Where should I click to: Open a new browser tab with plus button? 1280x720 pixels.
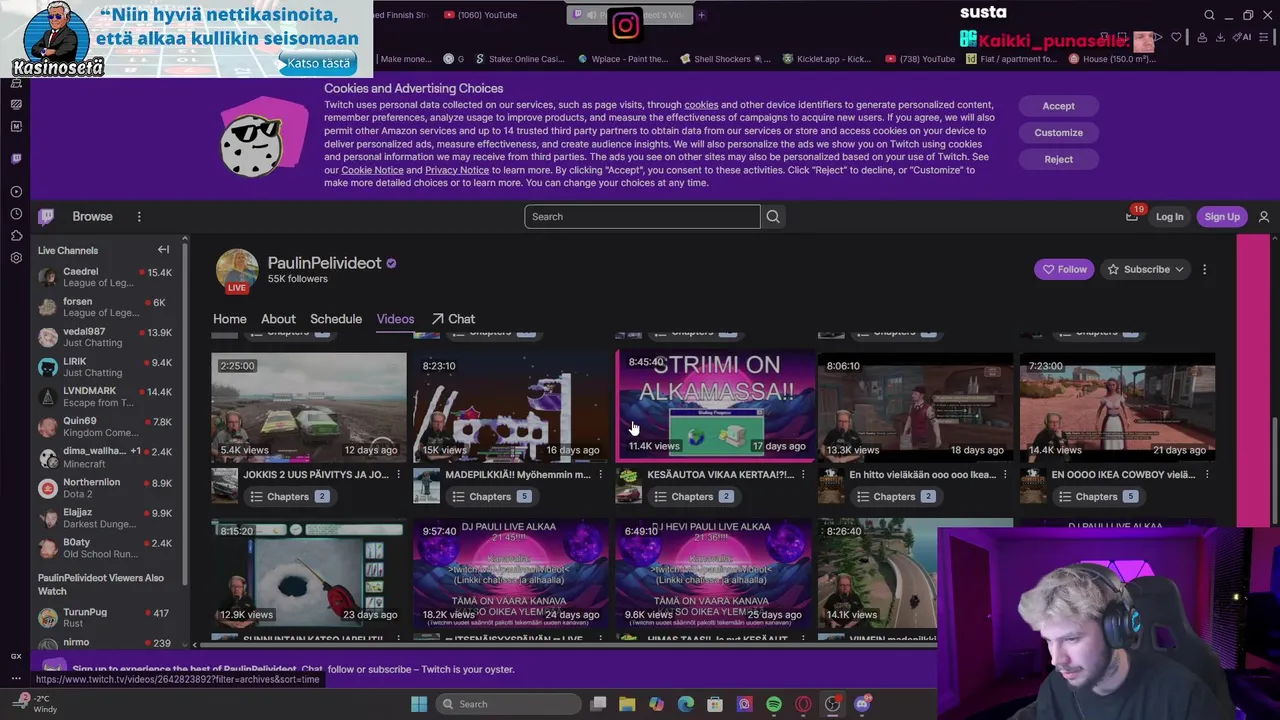(x=701, y=15)
